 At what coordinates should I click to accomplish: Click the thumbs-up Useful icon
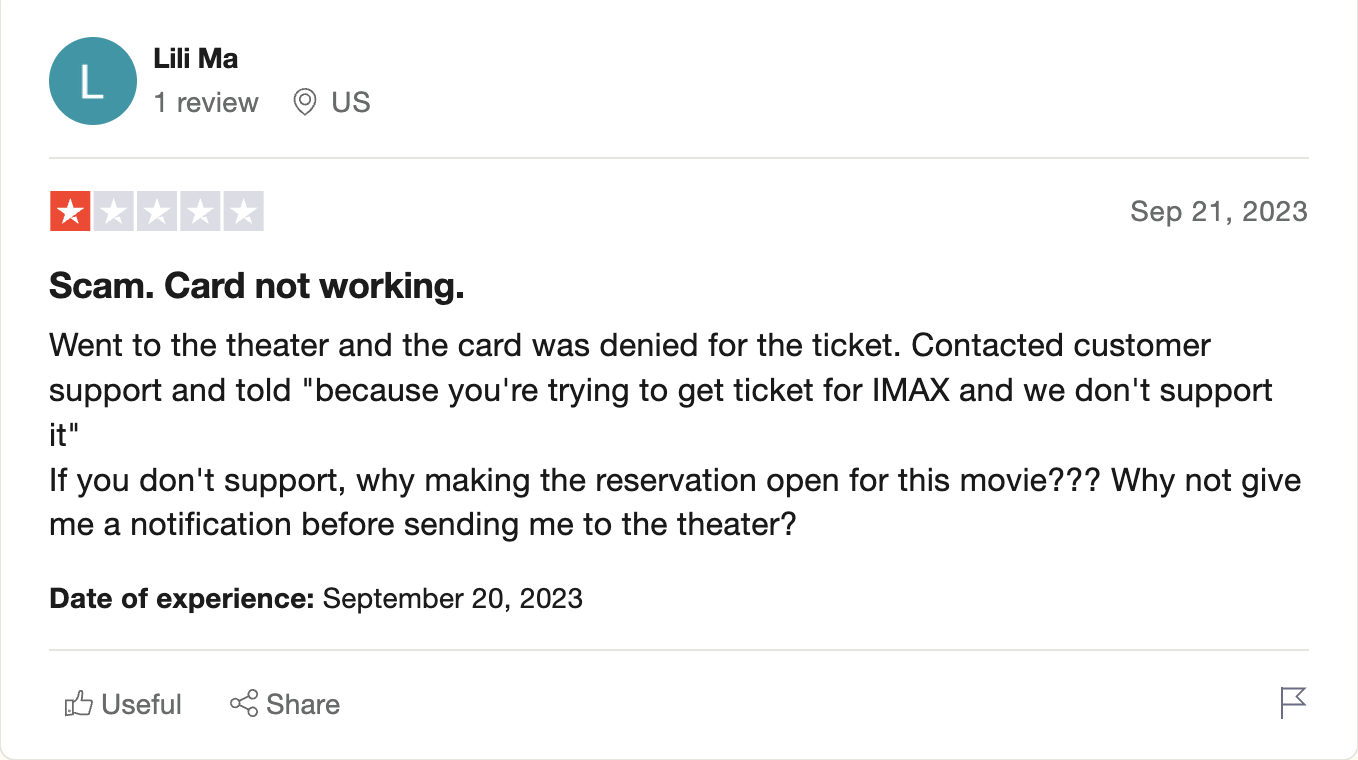[x=79, y=704]
